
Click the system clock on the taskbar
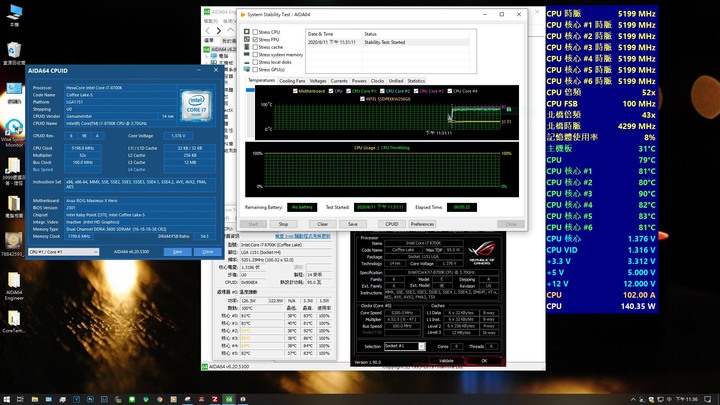pyautogui.click(x=686, y=399)
